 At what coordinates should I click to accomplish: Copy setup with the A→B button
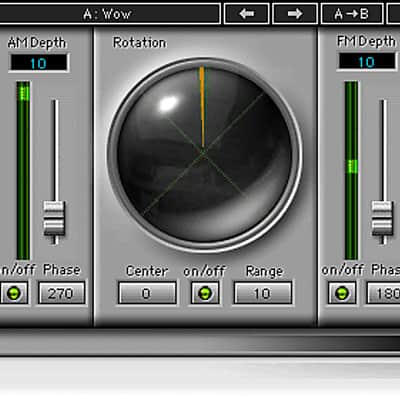click(352, 14)
